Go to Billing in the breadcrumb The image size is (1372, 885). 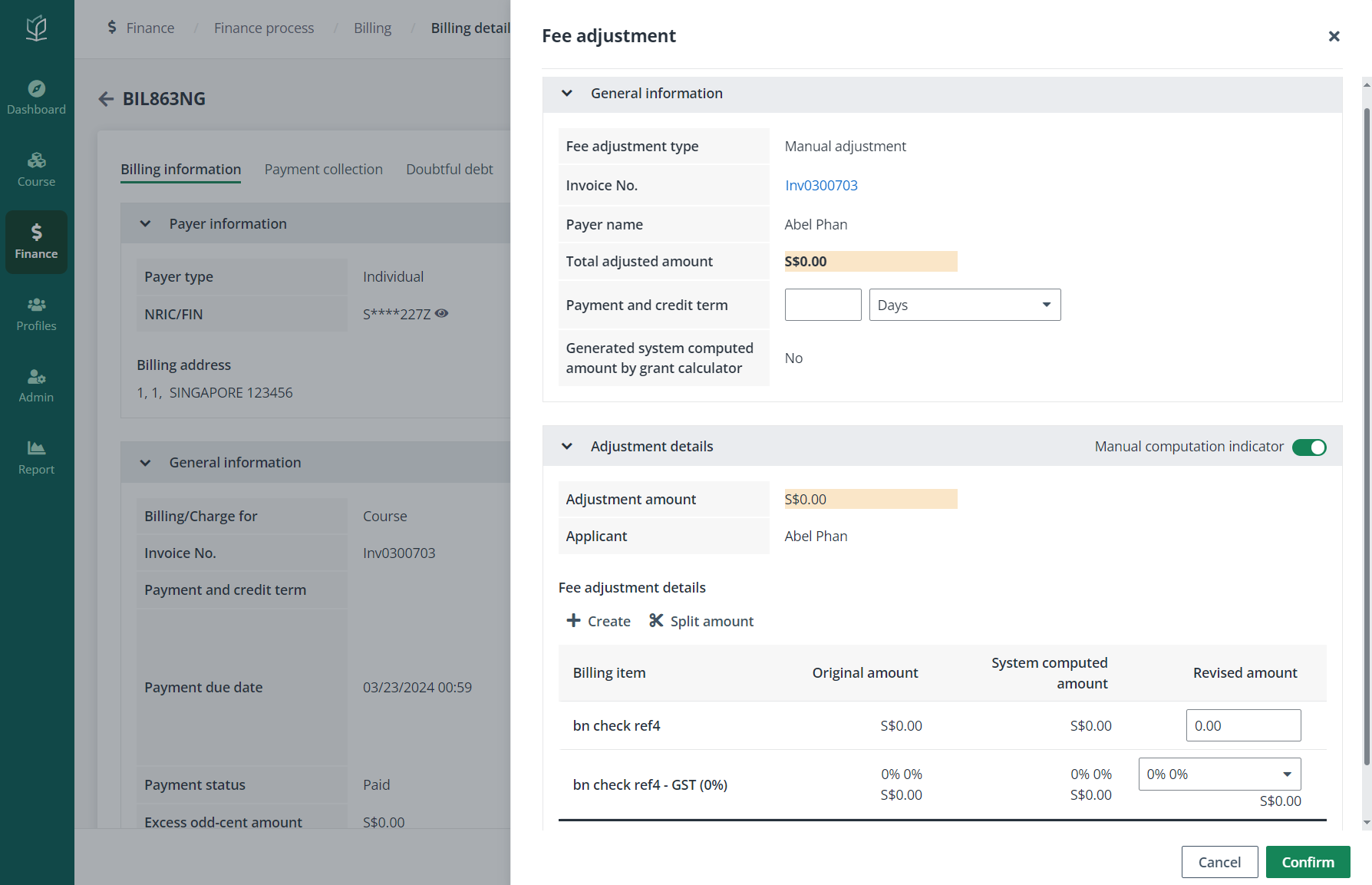pyautogui.click(x=372, y=28)
